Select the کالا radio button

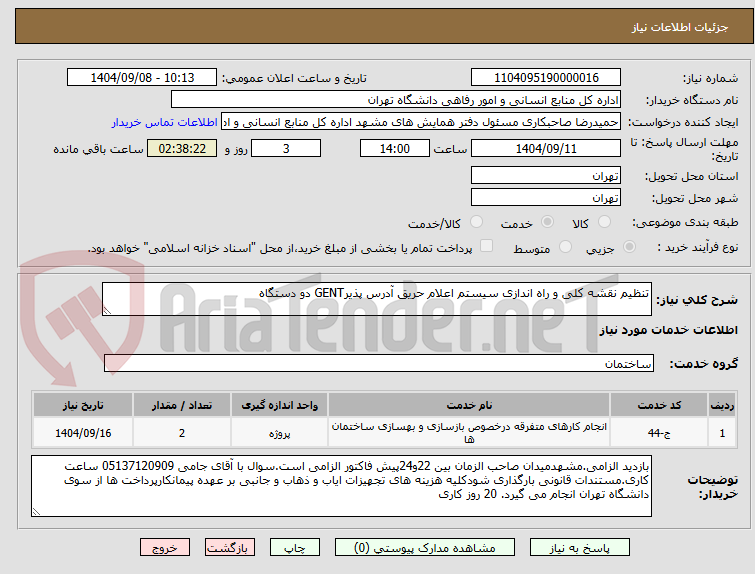tap(604, 222)
